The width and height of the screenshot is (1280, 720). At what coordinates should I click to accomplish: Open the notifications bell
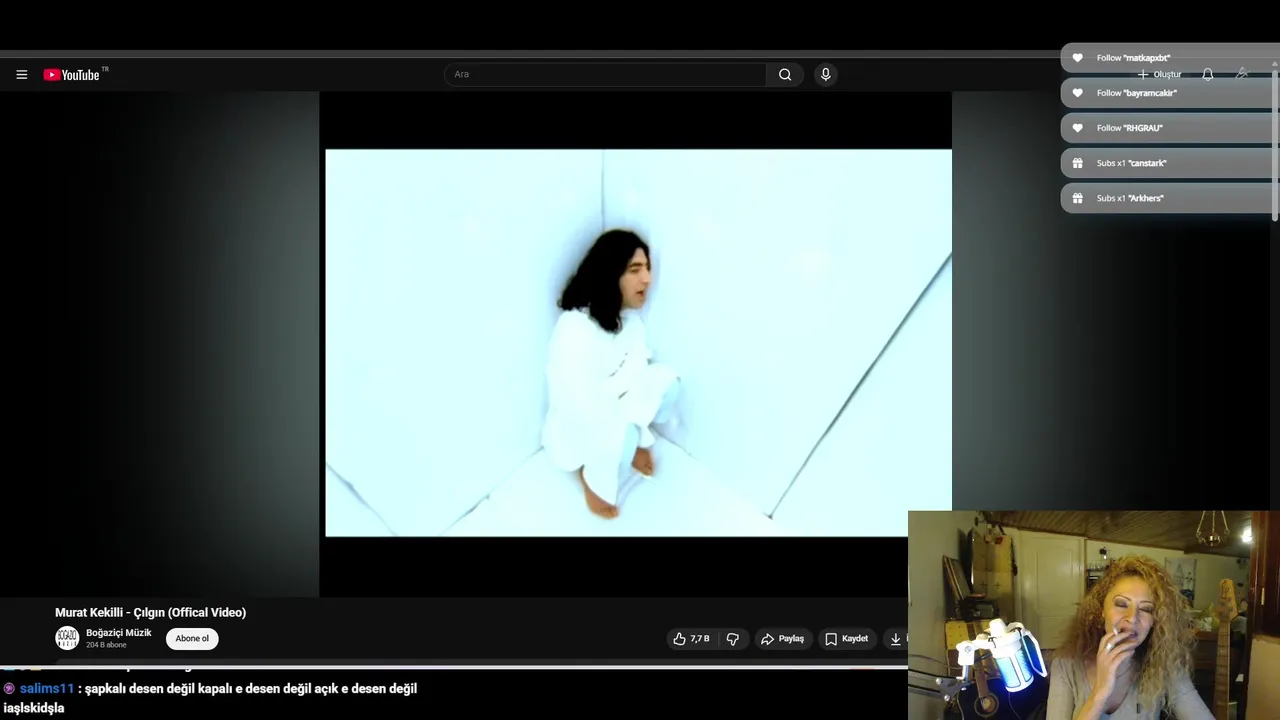pos(1207,74)
